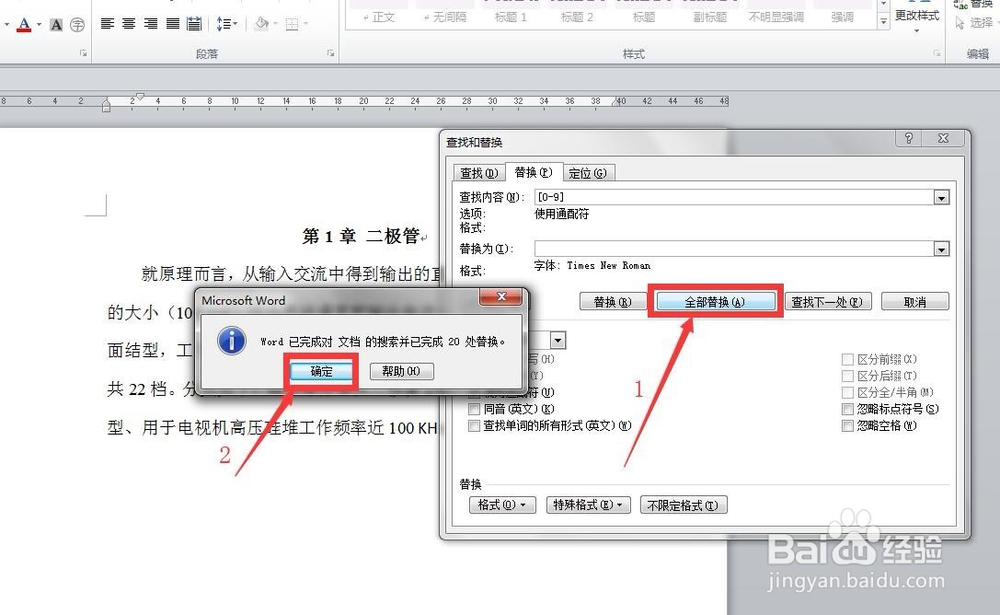Click the 替换 button

(612, 302)
